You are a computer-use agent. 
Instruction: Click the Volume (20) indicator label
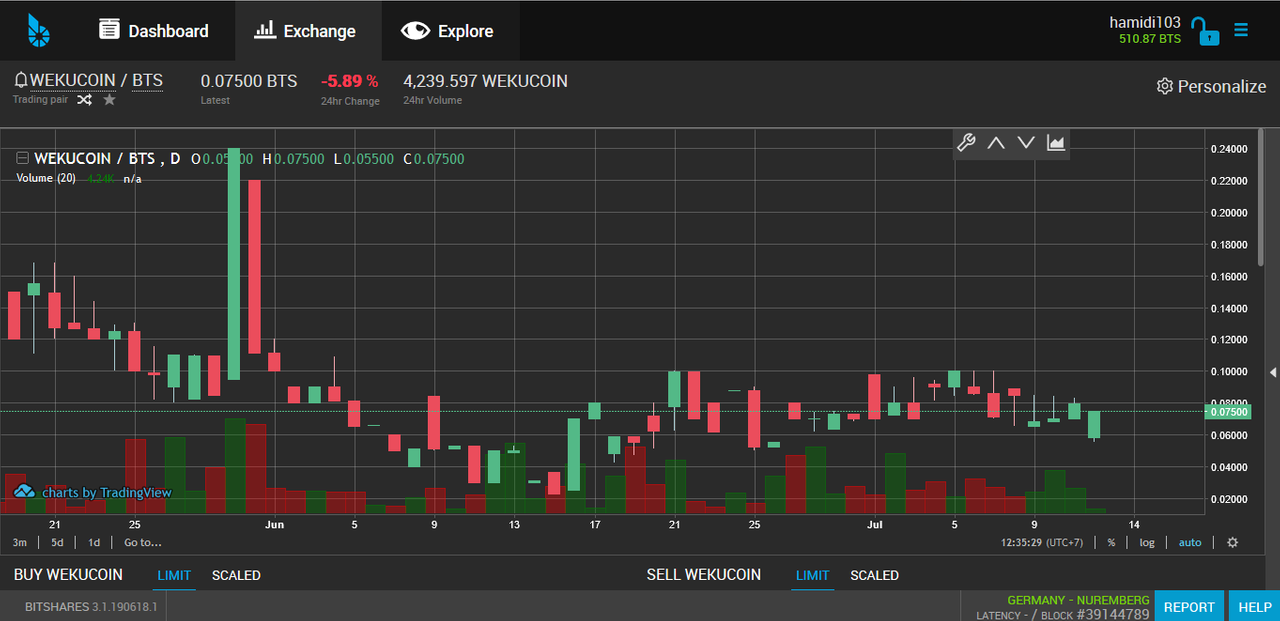point(46,178)
